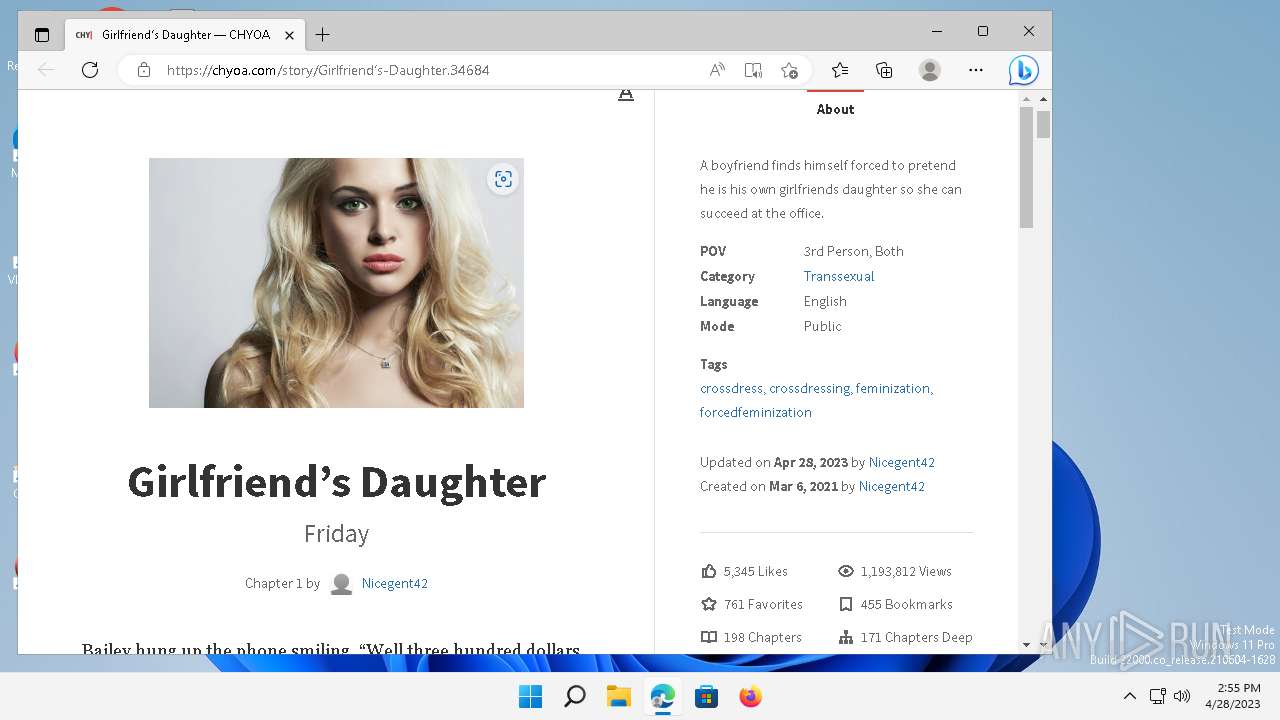Open Windows taskbar Search
Image resolution: width=1280 pixels, height=720 pixels.
[574, 696]
